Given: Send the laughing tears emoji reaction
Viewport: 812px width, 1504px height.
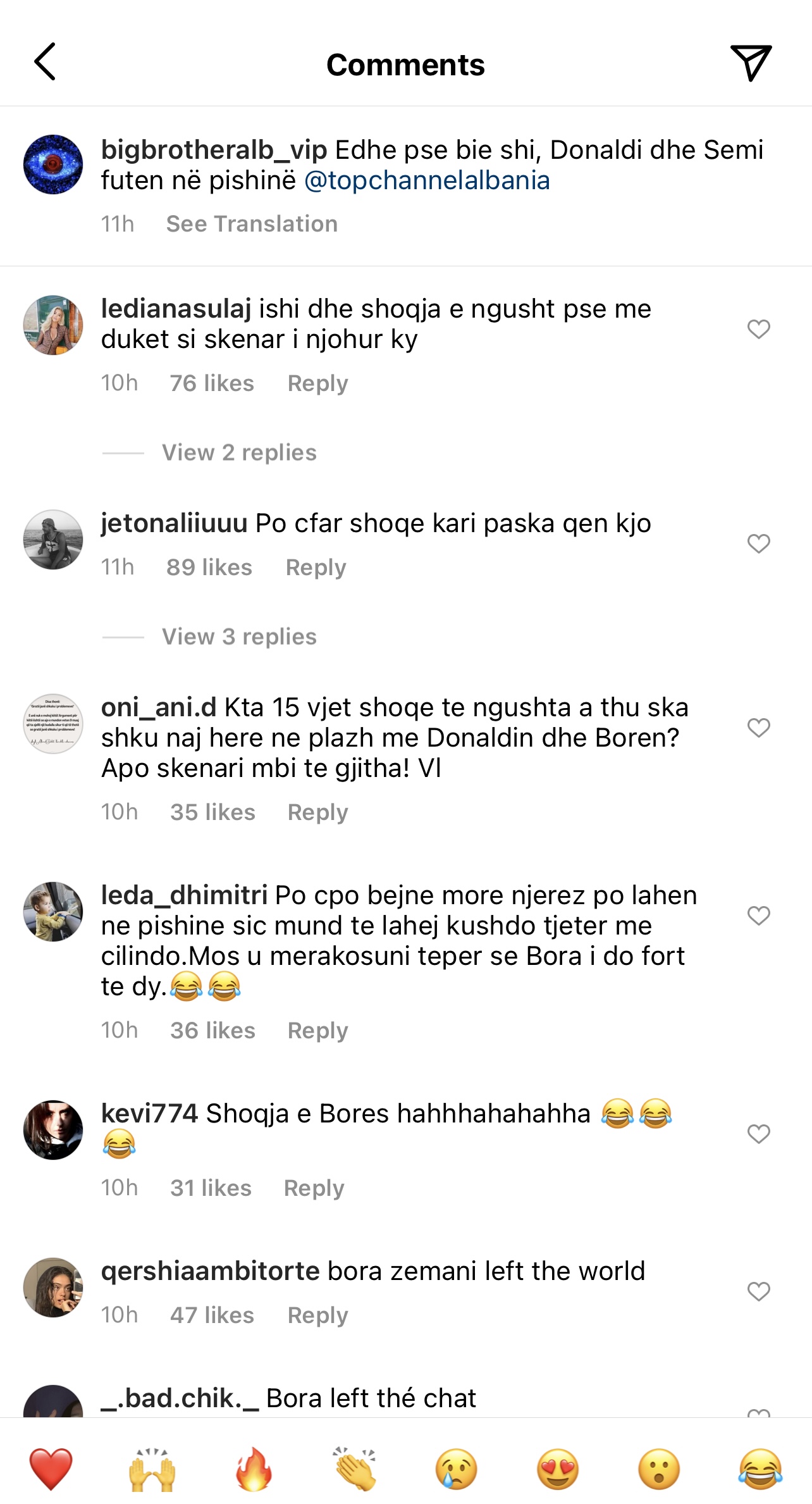Looking at the screenshot, I should pyautogui.click(x=760, y=1469).
